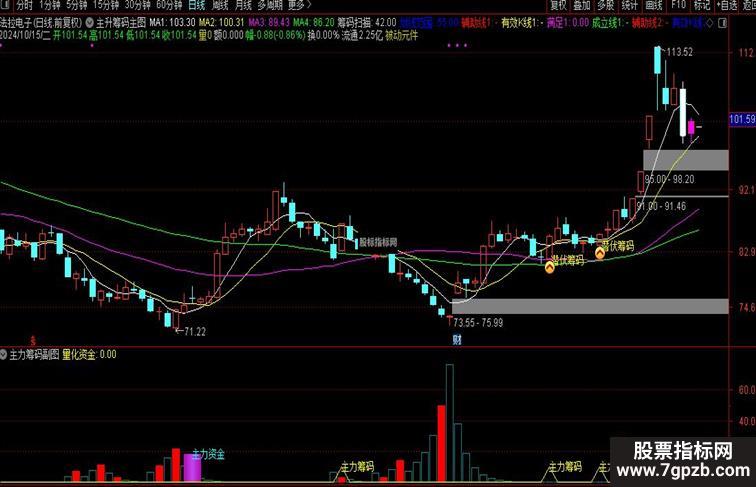Screen dimensions: 756x487
Task: Expand the 更多 periods menu
Action: pos(299,5)
